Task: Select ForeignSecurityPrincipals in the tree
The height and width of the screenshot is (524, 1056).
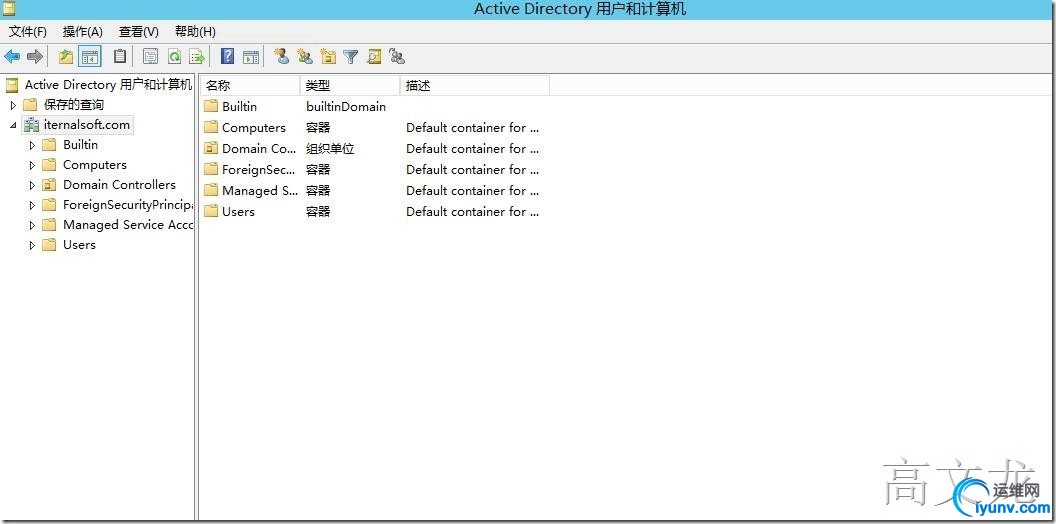Action: tap(127, 205)
